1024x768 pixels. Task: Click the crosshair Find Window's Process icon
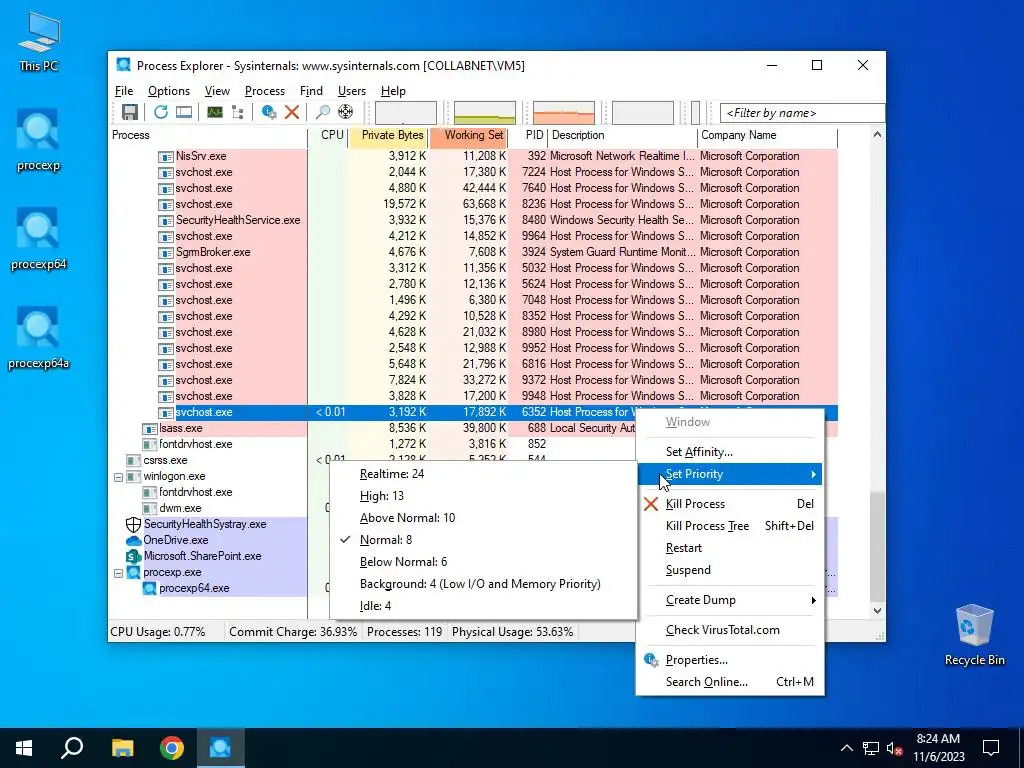345,112
